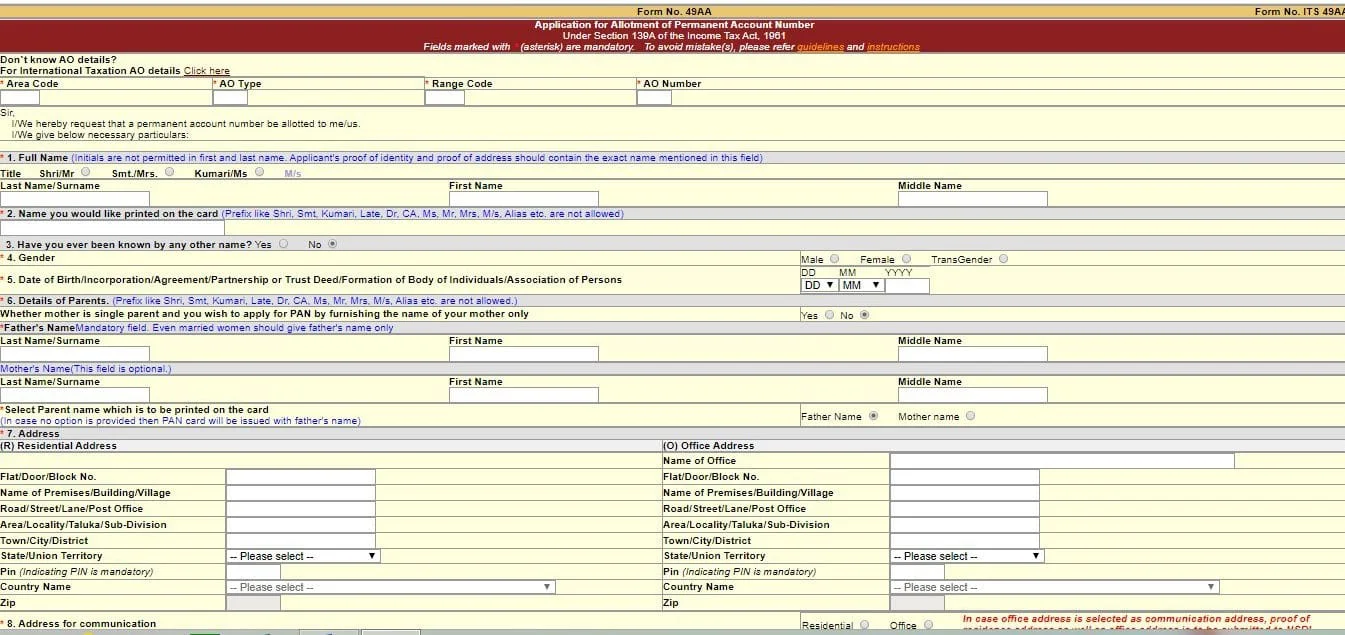Viewport: 1345px width, 635px height.
Task: Select the Shri/Mr title radio button
Action: (85, 172)
